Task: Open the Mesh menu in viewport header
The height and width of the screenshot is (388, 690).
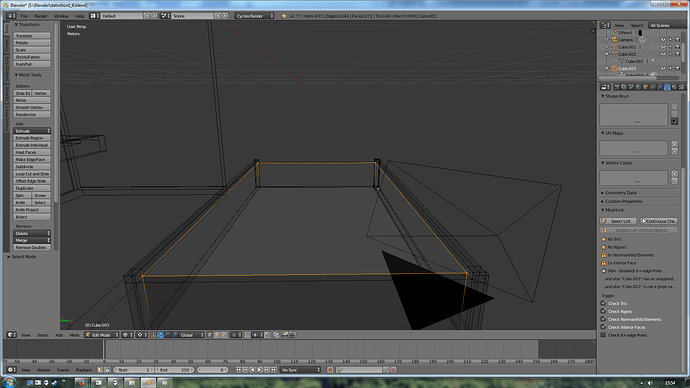Action: [74, 335]
